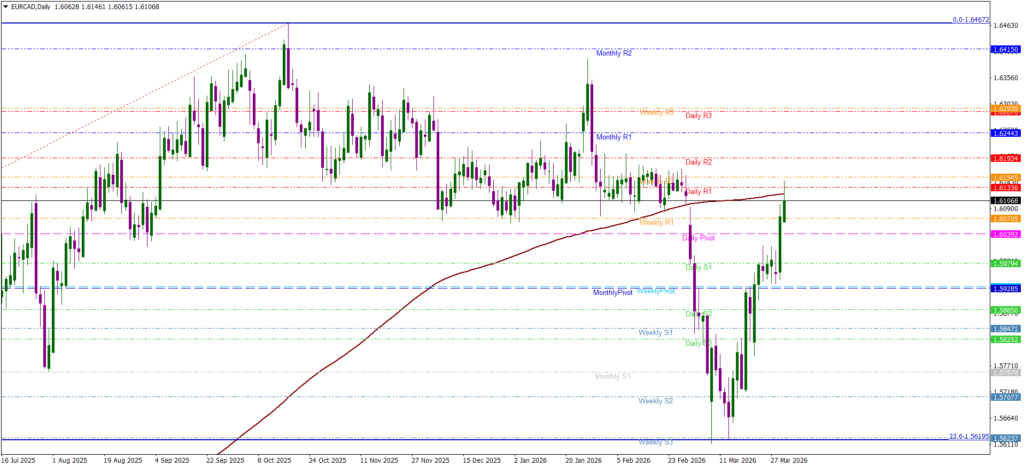1024x467 pixels.
Task: Click the Daily R3 label
Action: click(698, 116)
